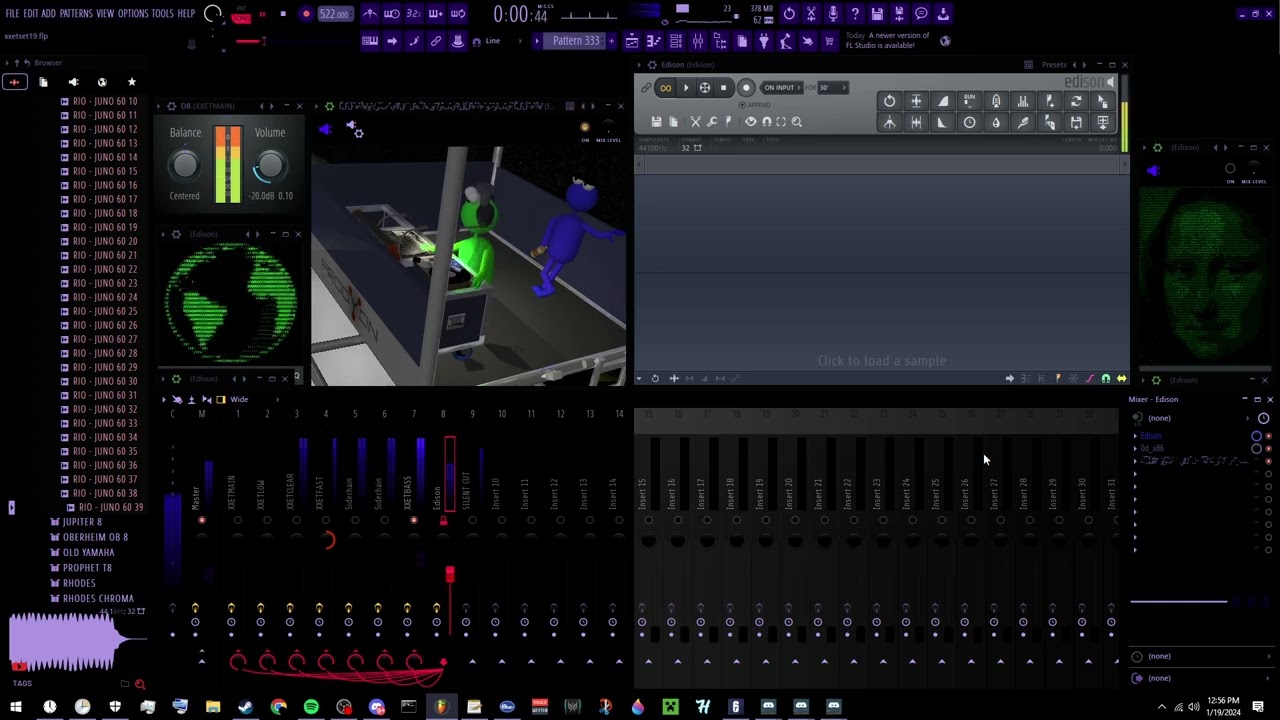Open the PATTERNS menu
Image resolution: width=1280 pixels, height=720 pixels.
(x=76, y=14)
